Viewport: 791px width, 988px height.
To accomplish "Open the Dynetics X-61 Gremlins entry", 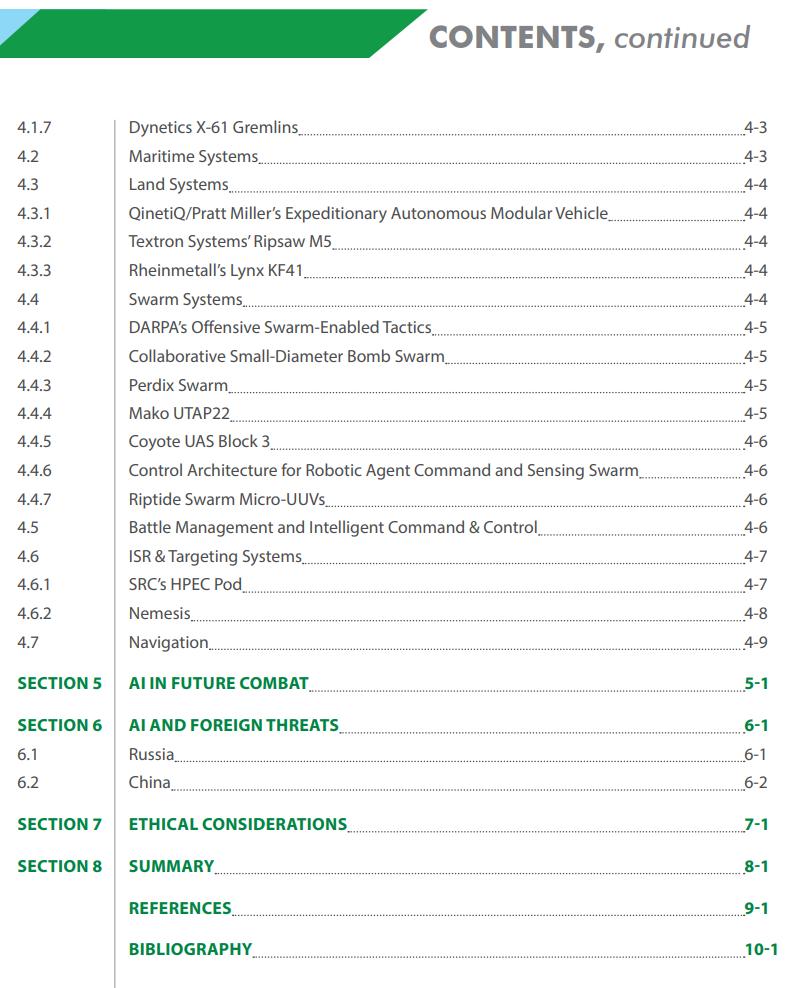I will (x=213, y=127).
